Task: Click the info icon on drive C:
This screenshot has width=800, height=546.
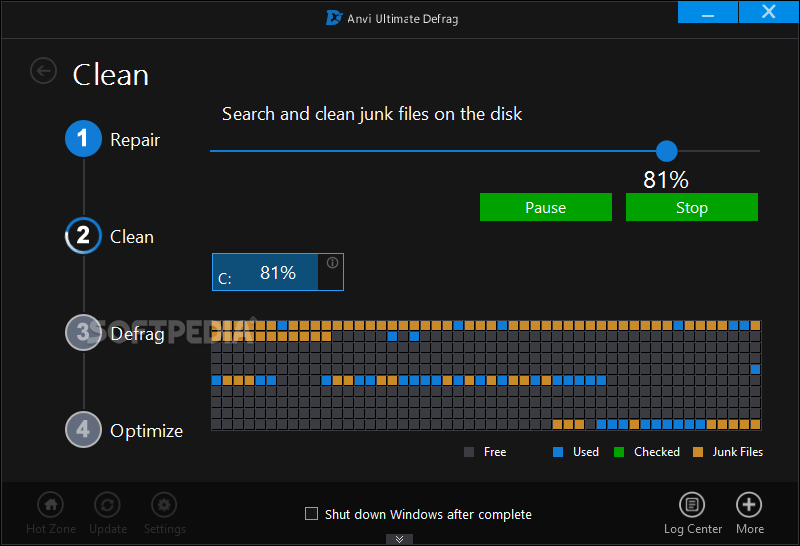Action: (332, 262)
